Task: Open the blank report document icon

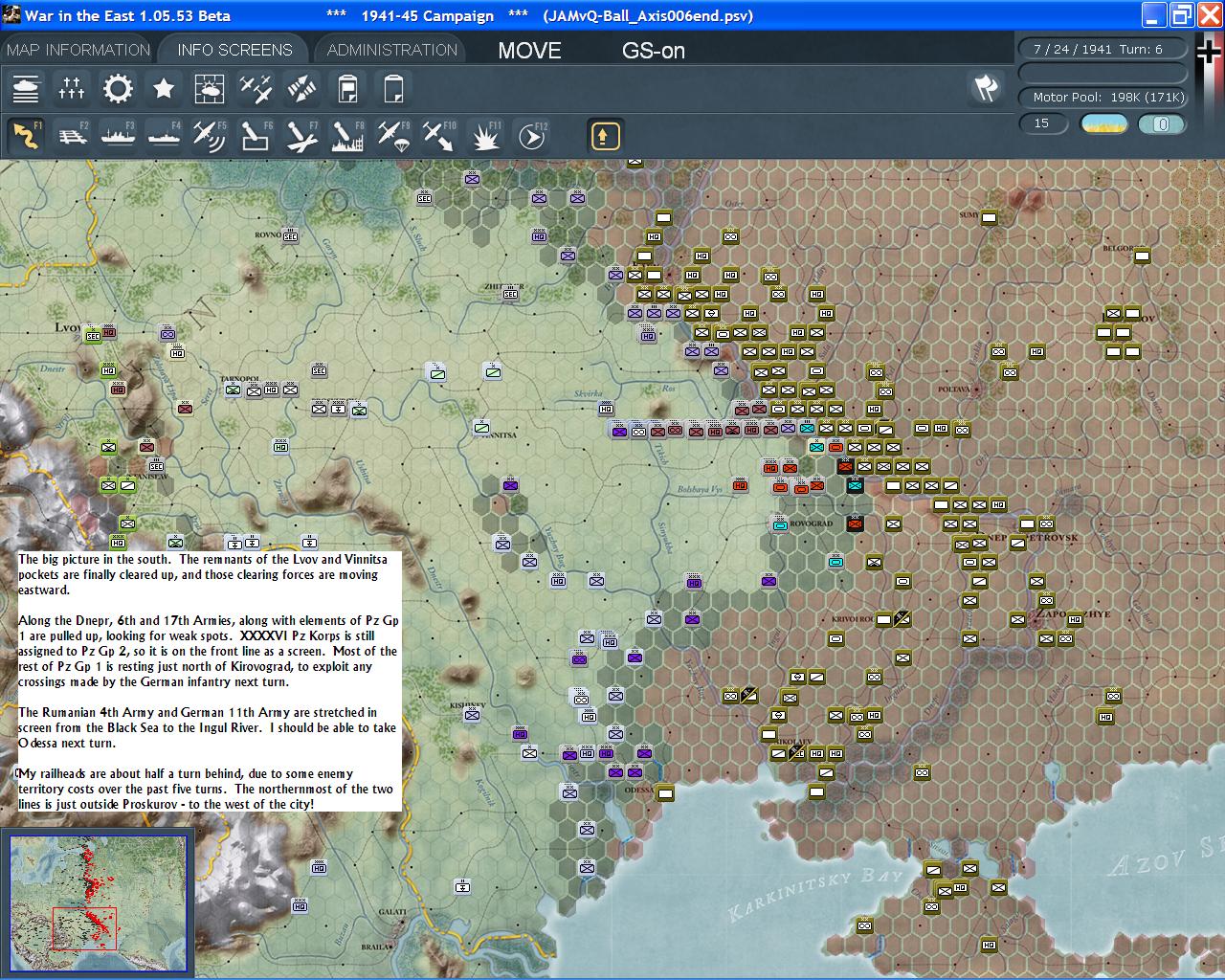Action: coord(393,89)
